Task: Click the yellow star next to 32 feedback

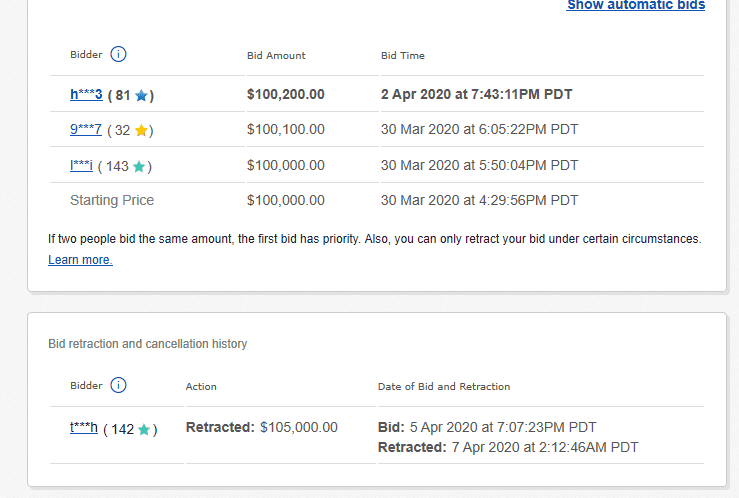Action: click(x=141, y=131)
